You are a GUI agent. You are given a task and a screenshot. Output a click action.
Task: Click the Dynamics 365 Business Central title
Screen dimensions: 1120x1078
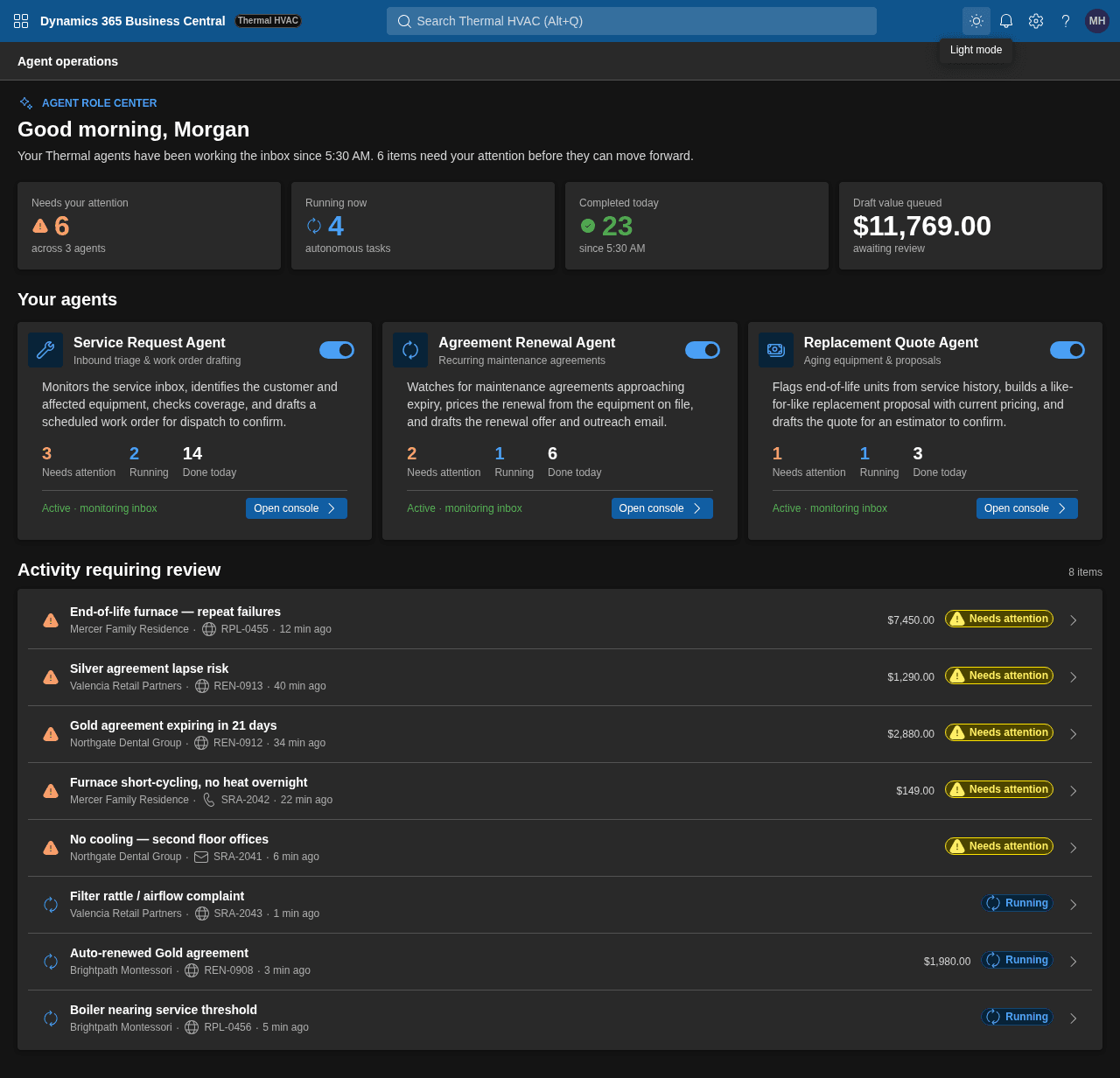(133, 21)
